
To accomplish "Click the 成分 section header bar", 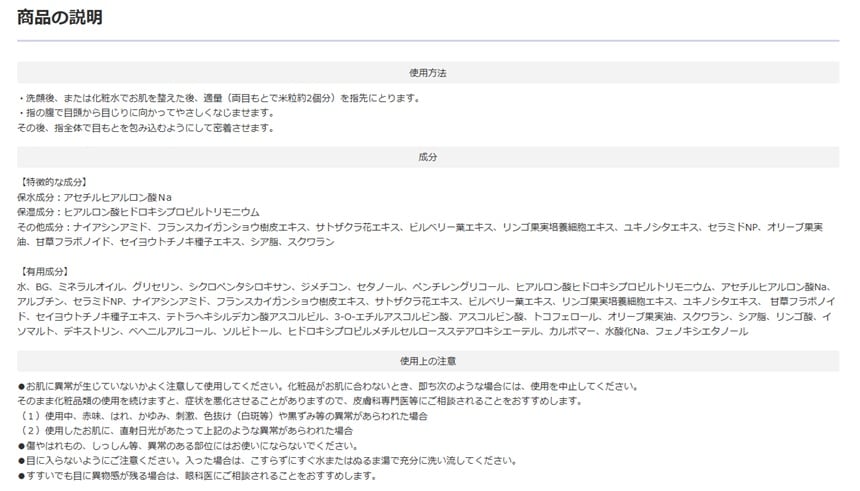I will (428, 157).
